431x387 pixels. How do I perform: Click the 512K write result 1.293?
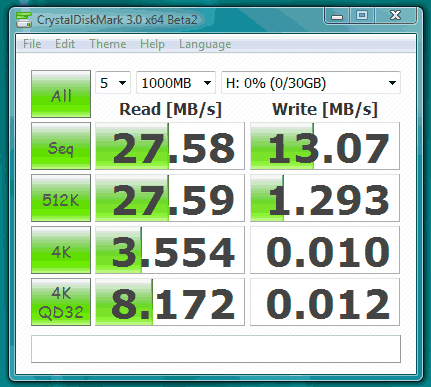(x=325, y=198)
